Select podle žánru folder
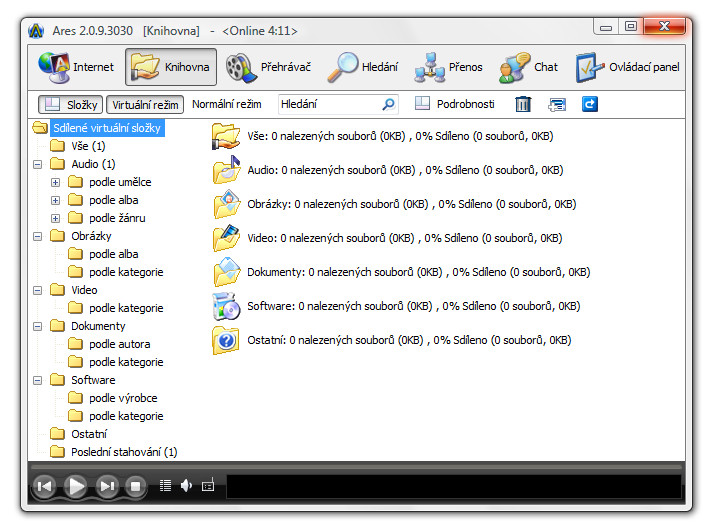Viewport: 712px width, 529px height. click(117, 218)
